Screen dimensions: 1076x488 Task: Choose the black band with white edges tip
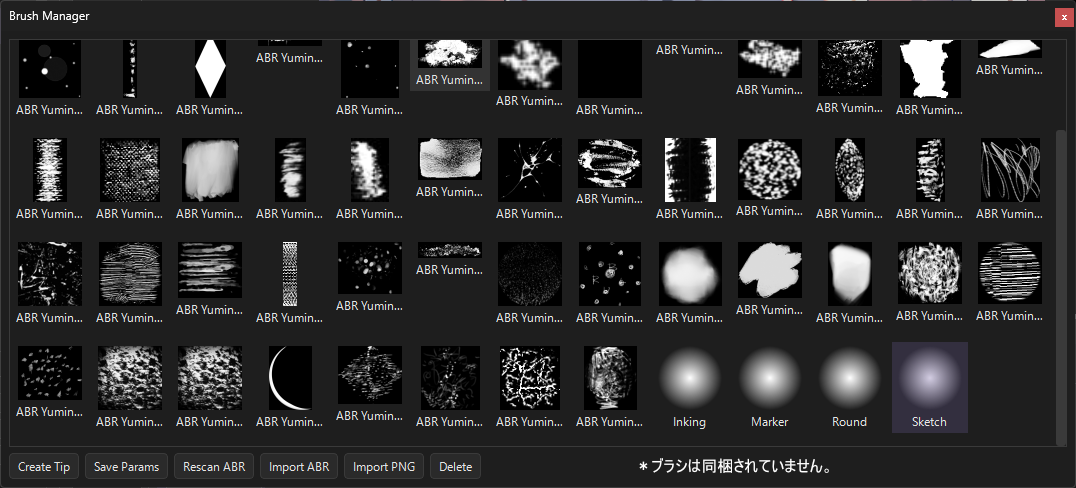click(x=689, y=170)
